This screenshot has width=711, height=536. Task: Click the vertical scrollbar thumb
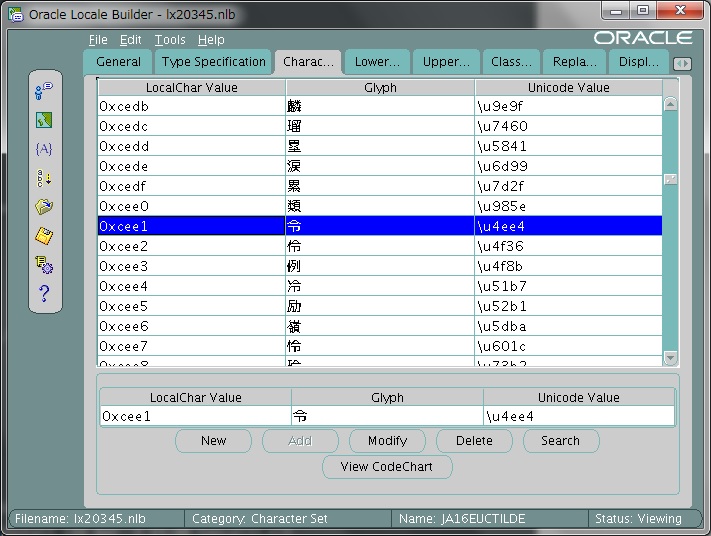pyautogui.click(x=671, y=179)
